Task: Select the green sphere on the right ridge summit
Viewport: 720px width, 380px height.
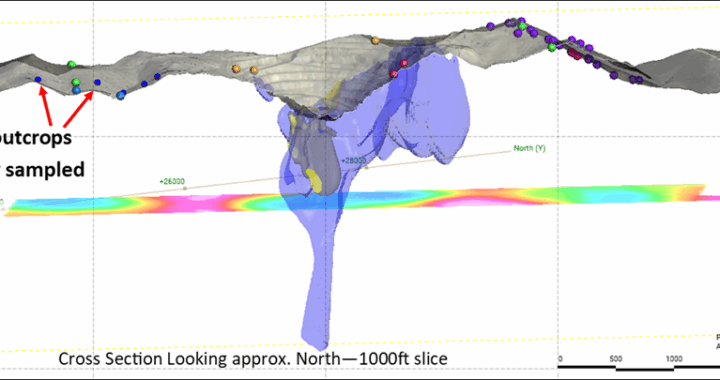Action: coord(522,26)
